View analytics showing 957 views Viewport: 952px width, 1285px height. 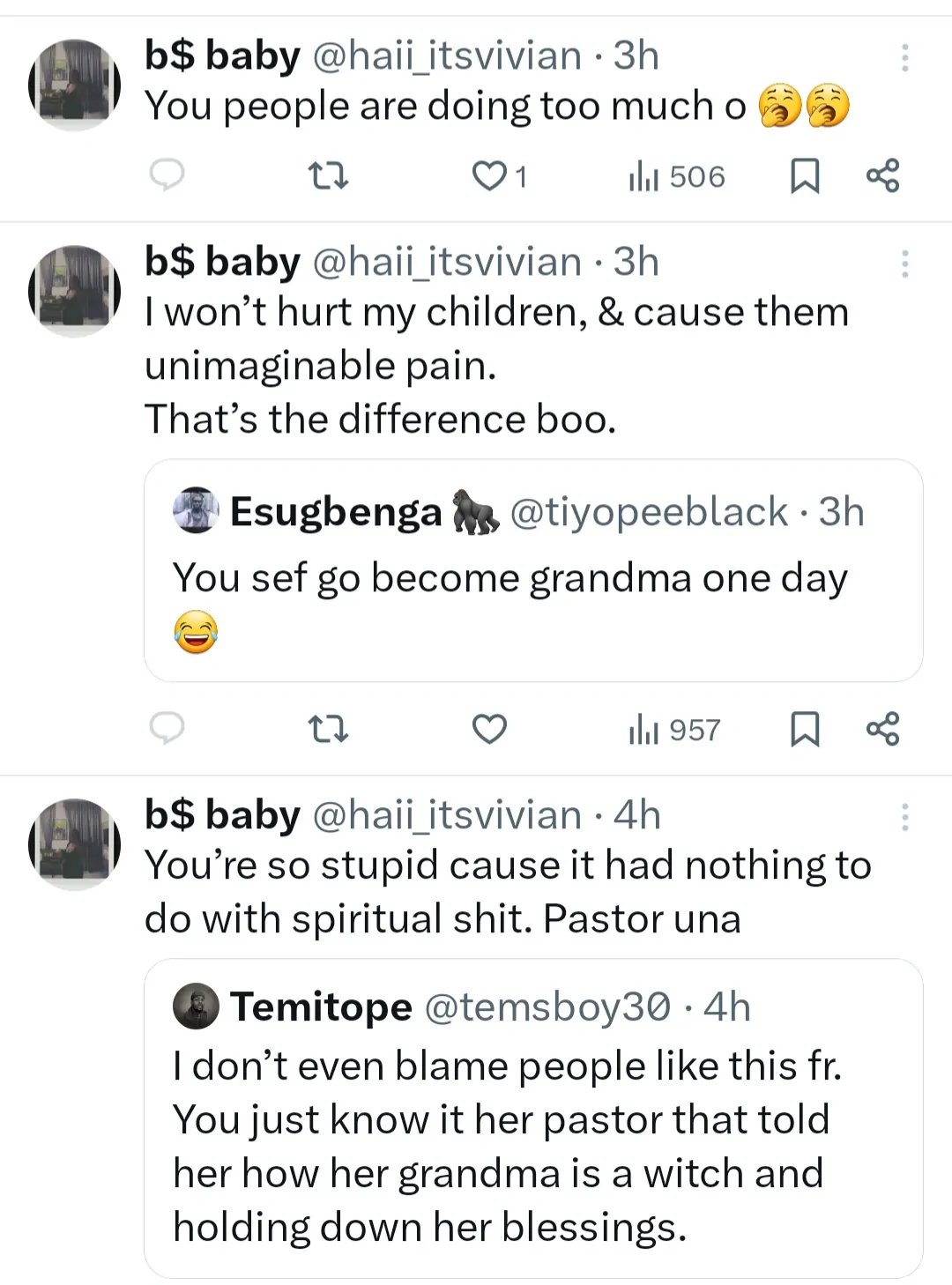tap(675, 730)
